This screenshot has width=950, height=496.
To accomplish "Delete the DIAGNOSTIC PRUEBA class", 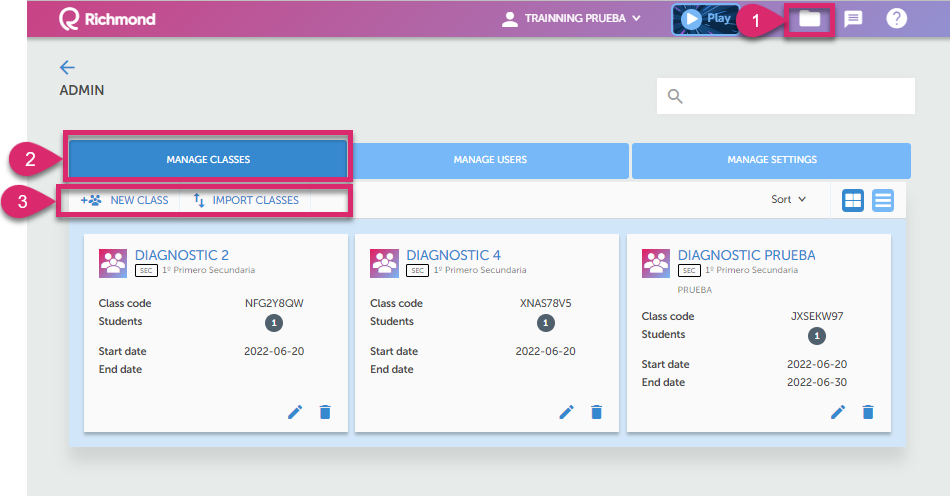I will (x=868, y=412).
